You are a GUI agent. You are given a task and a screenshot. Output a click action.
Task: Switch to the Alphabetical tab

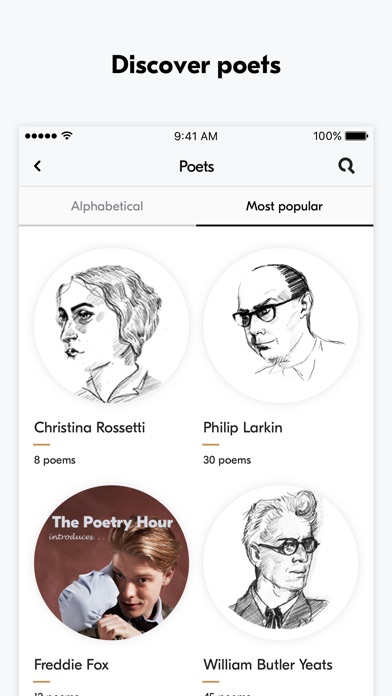[x=107, y=206]
